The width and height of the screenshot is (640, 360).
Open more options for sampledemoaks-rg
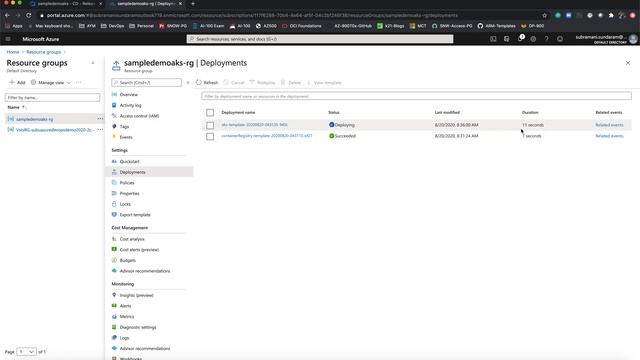point(100,119)
